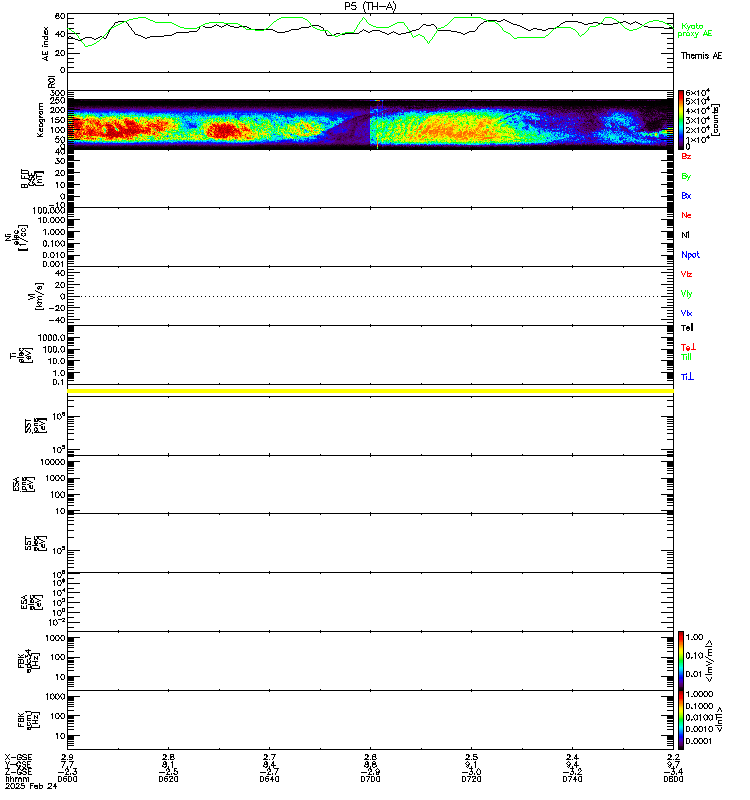Select the red 'Bz' legend label
This screenshot has width=750, height=800.
click(x=686, y=156)
